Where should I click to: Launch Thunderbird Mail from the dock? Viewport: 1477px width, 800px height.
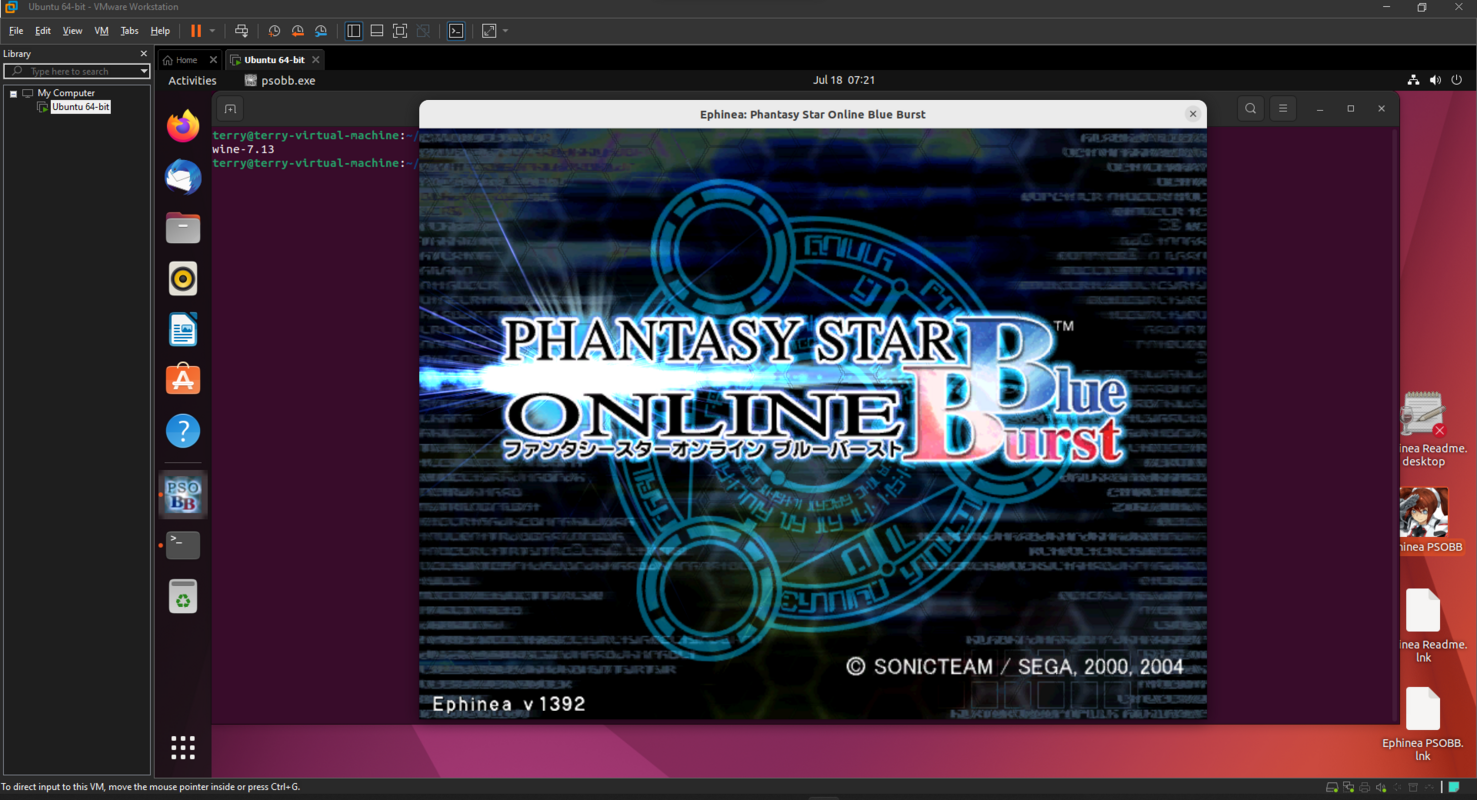pos(183,177)
